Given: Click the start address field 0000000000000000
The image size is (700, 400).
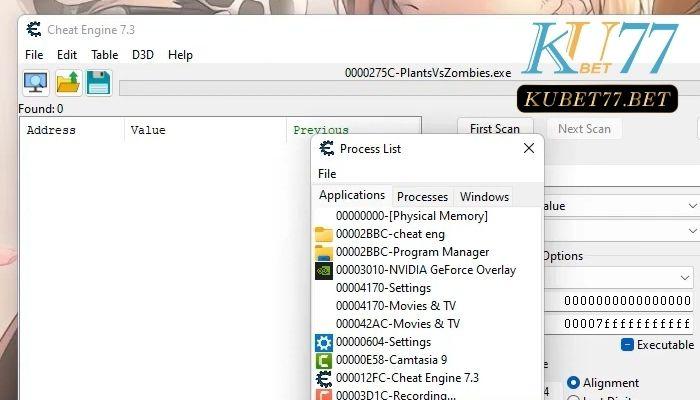Looking at the screenshot, I should pos(620,300).
